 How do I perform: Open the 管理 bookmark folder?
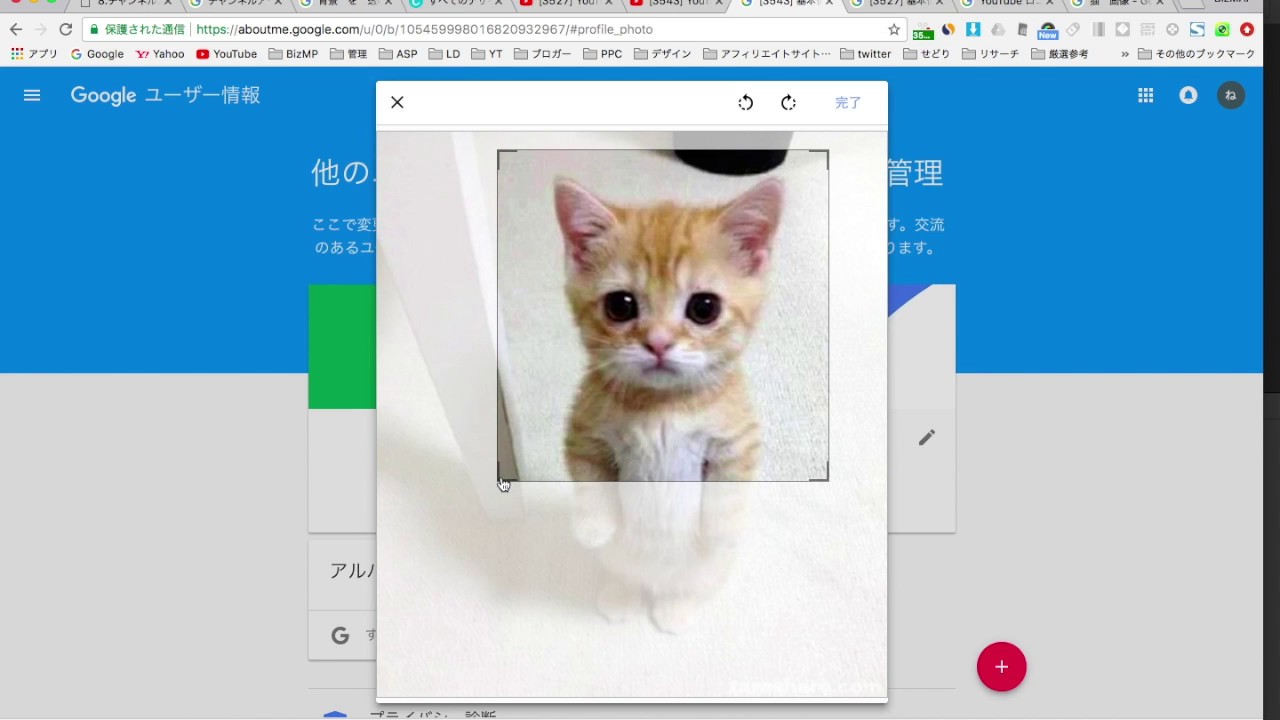(x=348, y=54)
